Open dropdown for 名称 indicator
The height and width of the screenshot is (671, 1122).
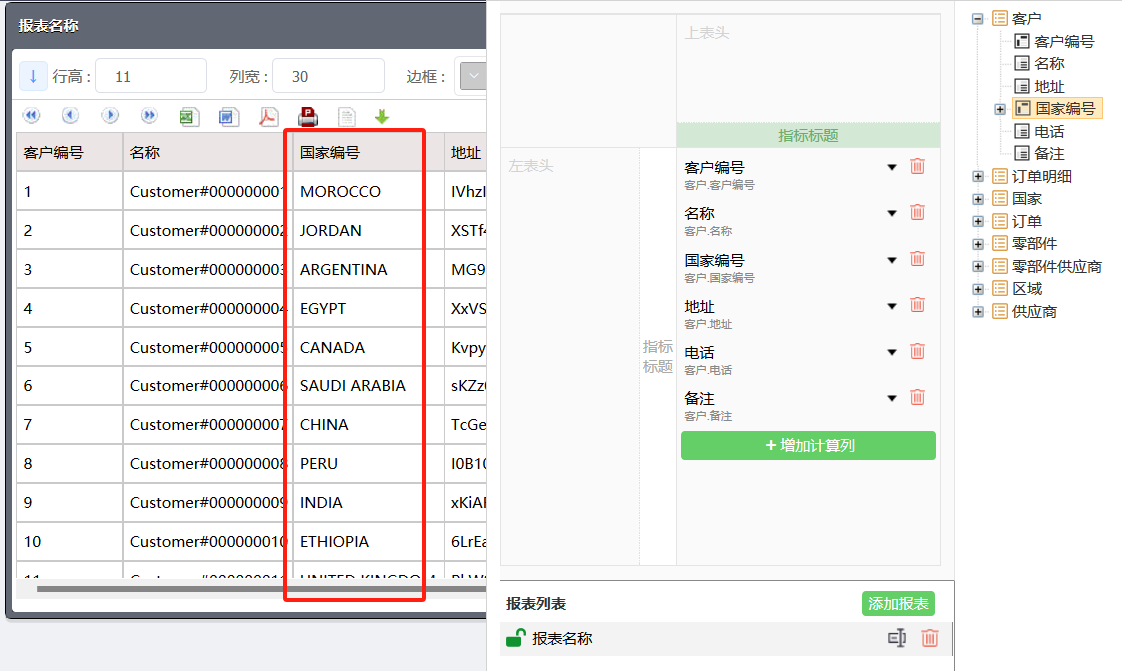tap(892, 213)
